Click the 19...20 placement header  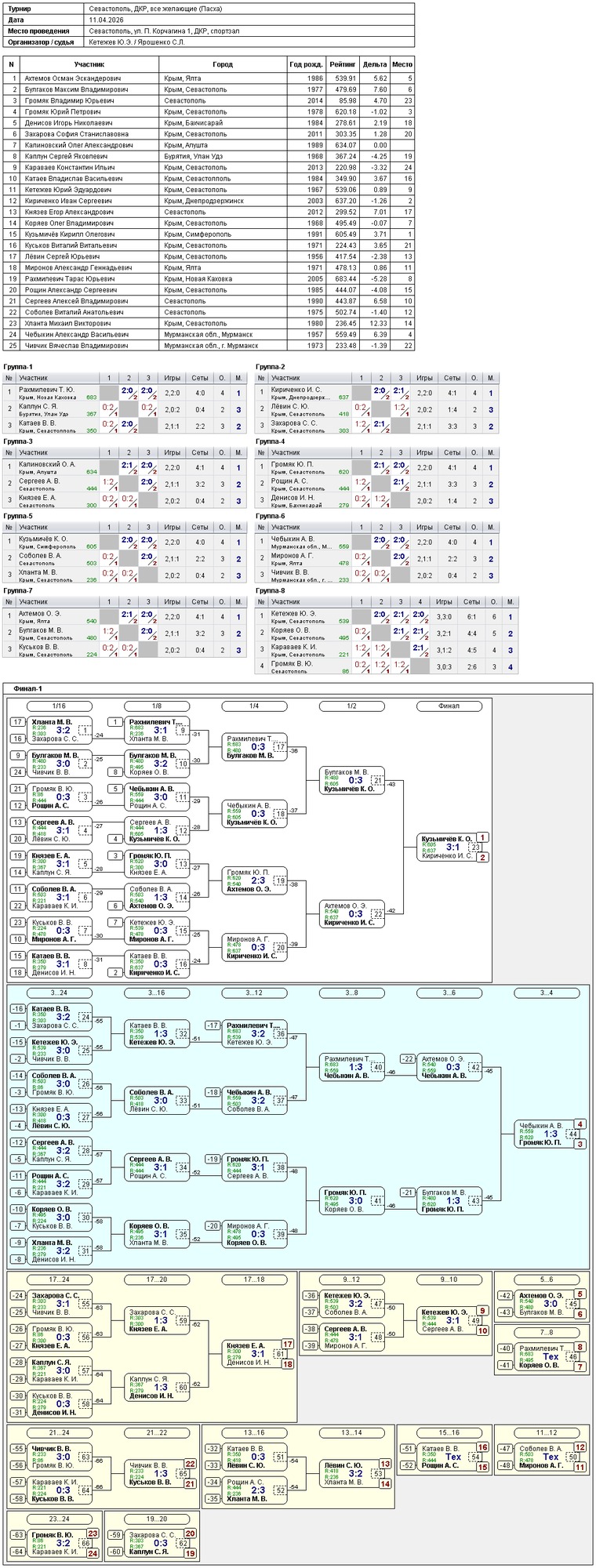point(157,1519)
